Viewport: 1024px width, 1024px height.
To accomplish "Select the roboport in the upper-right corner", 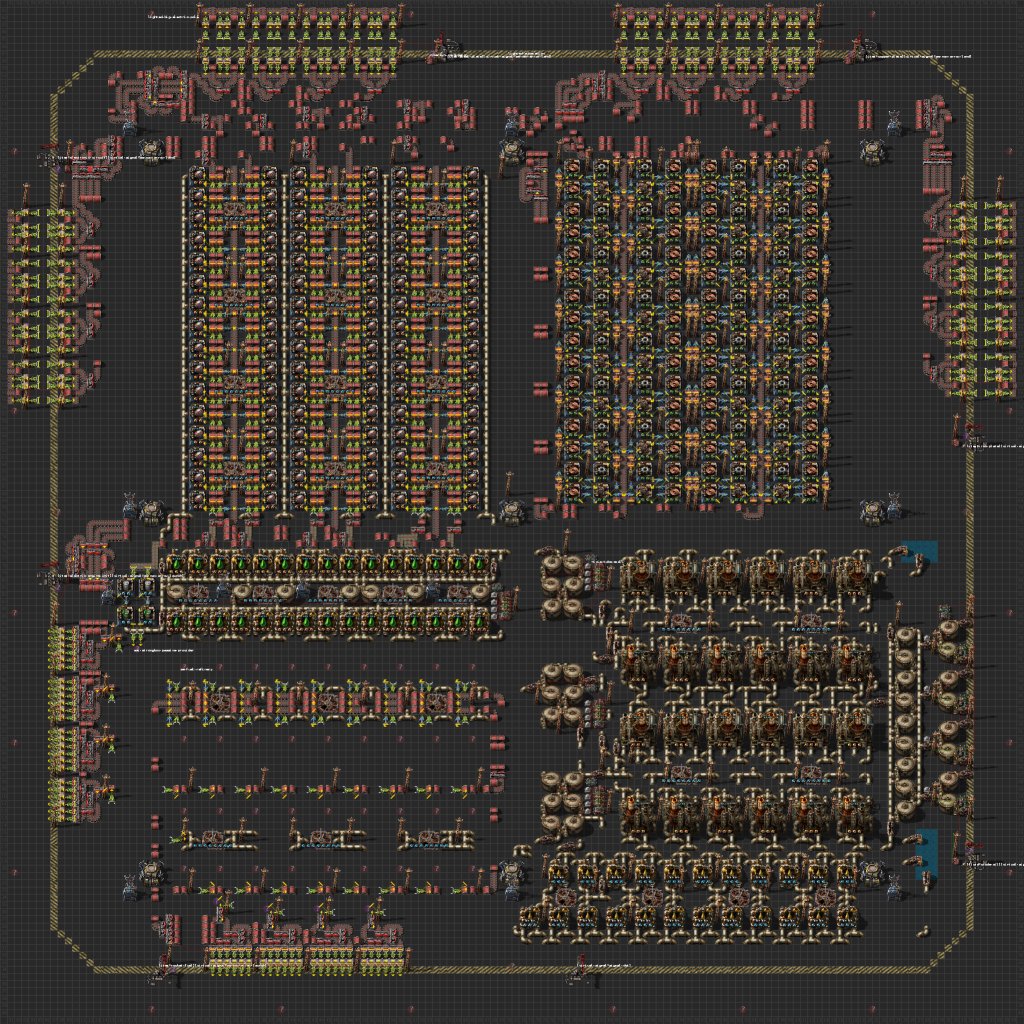I will 872,152.
